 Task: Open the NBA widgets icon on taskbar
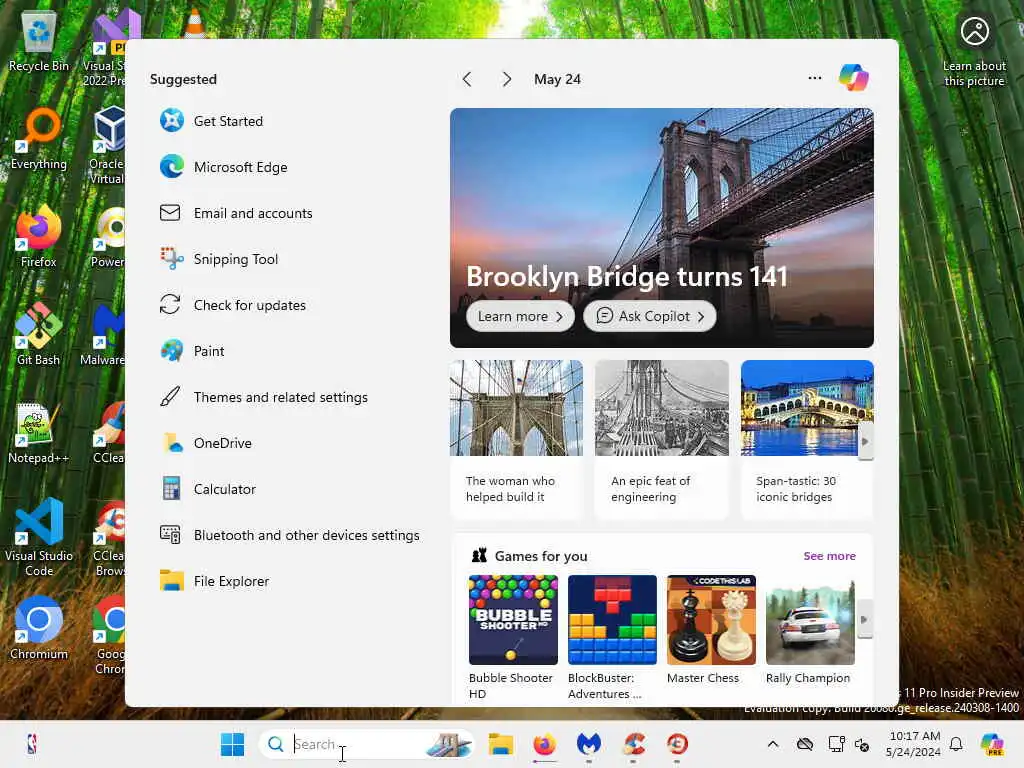[x=32, y=744]
